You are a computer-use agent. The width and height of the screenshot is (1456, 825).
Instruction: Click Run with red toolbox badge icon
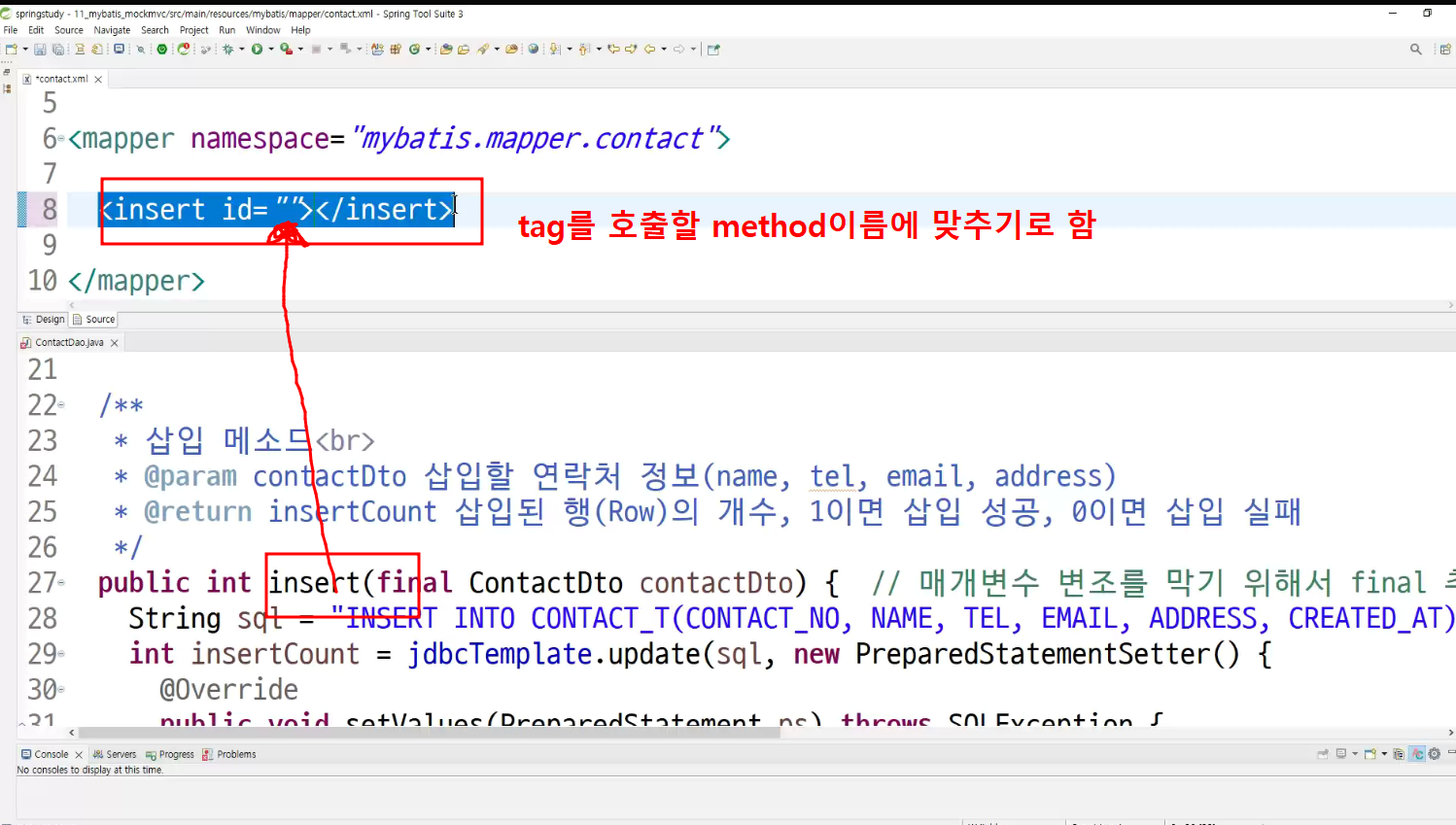[x=286, y=49]
